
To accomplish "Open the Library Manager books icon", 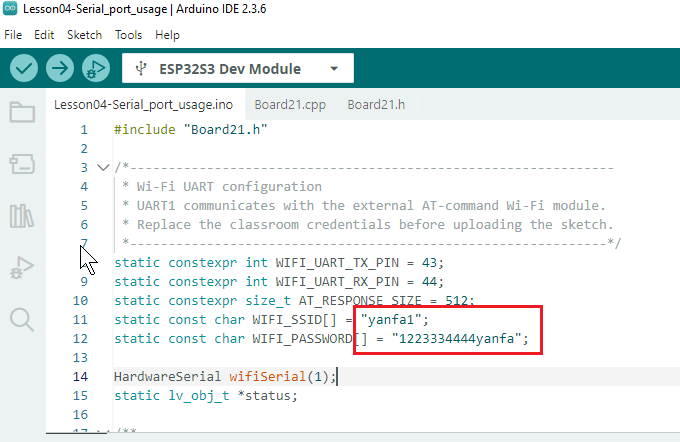I will coord(22,216).
